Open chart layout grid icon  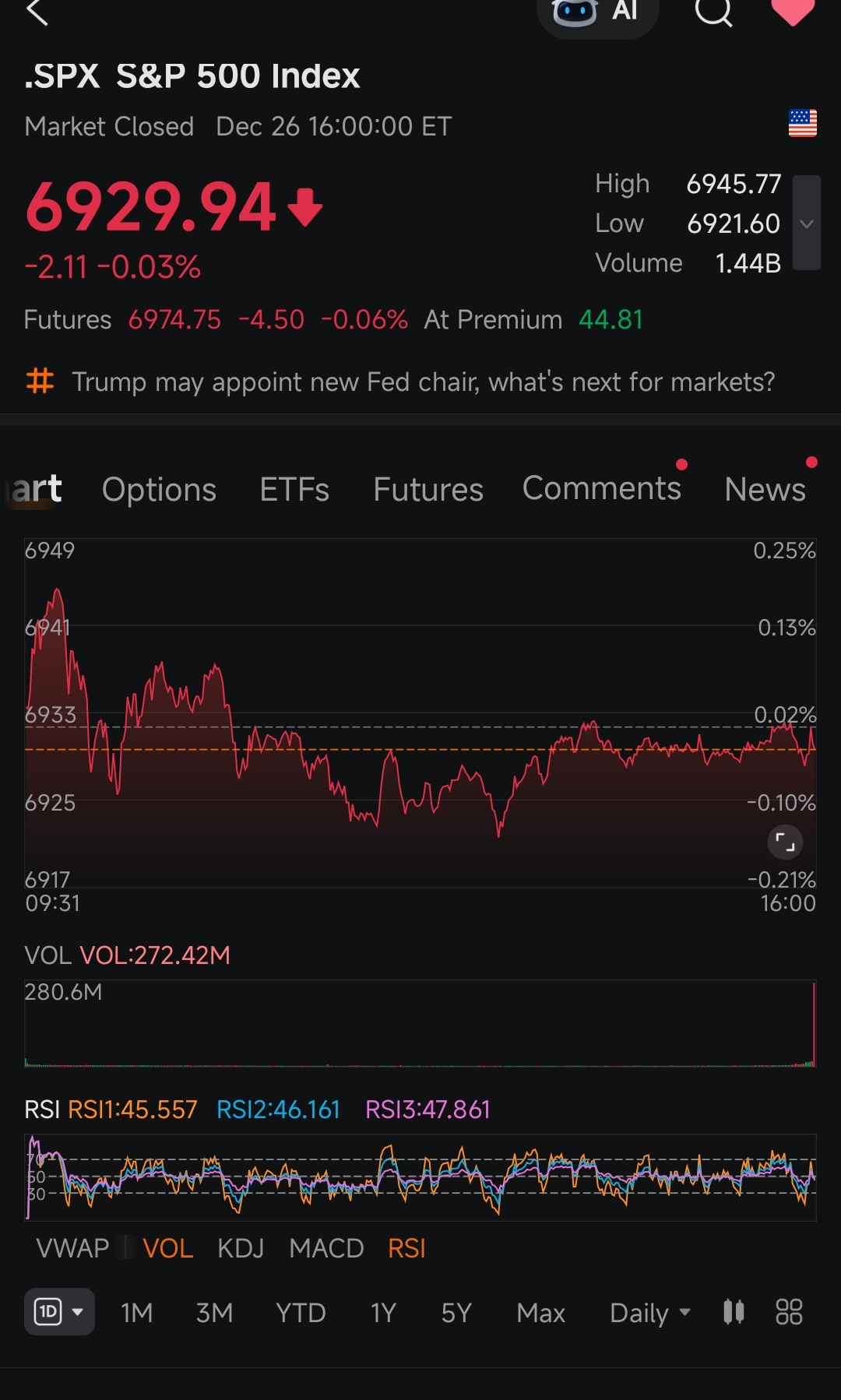pyautogui.click(x=789, y=1312)
